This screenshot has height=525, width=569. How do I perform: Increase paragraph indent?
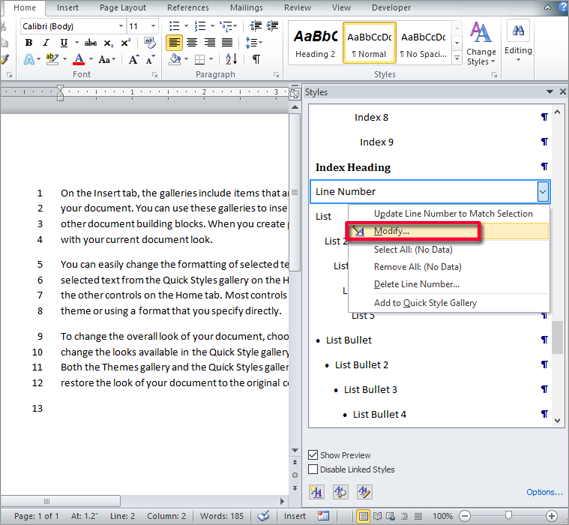(273, 26)
